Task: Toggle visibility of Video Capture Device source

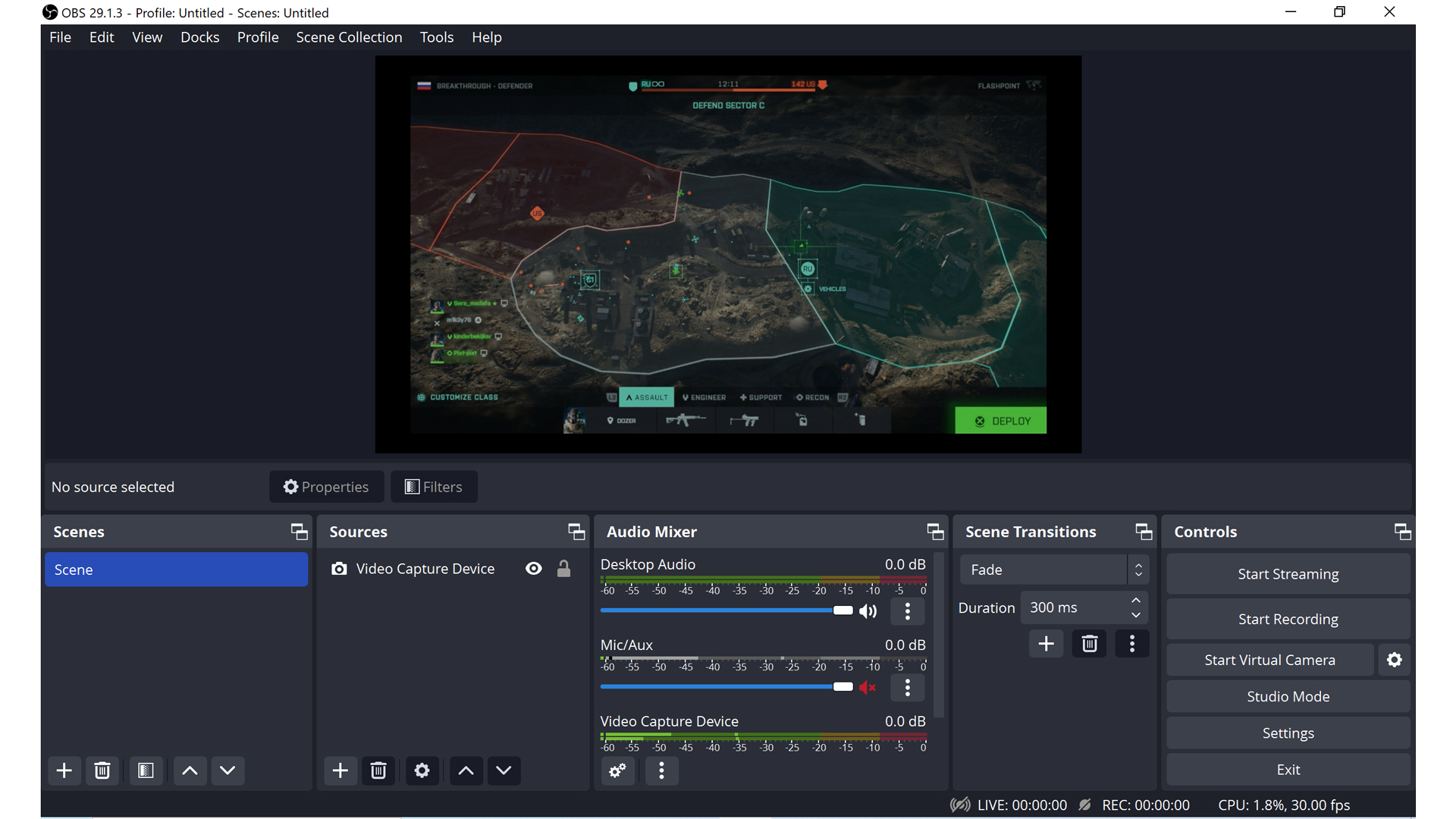Action: [533, 568]
